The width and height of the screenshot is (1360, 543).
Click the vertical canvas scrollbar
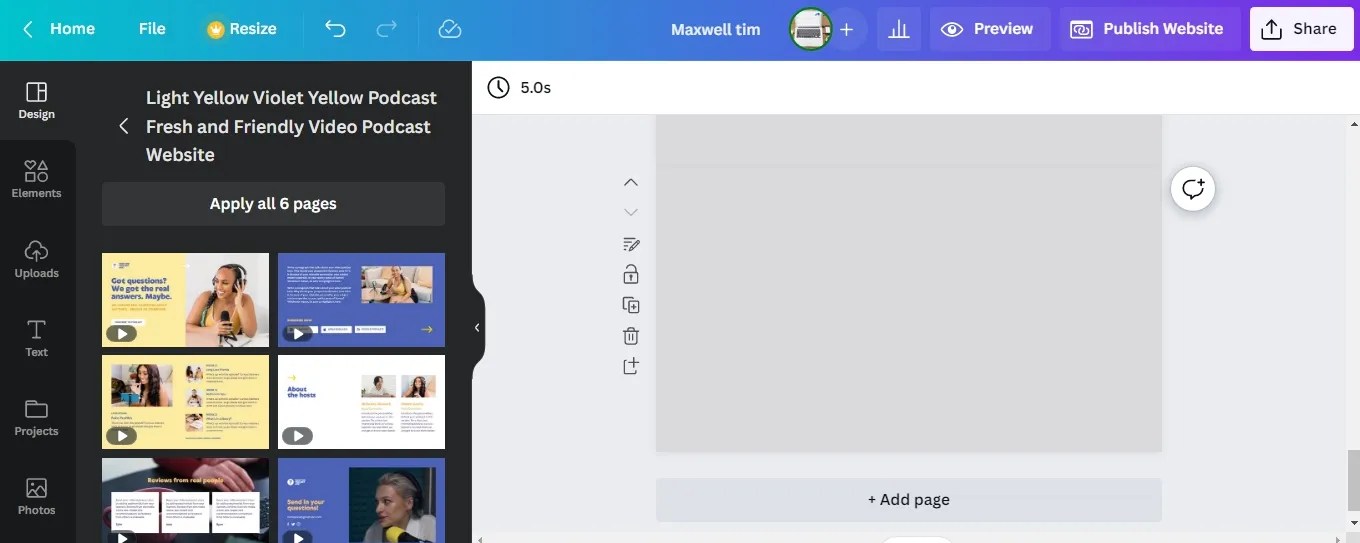pos(1354,480)
